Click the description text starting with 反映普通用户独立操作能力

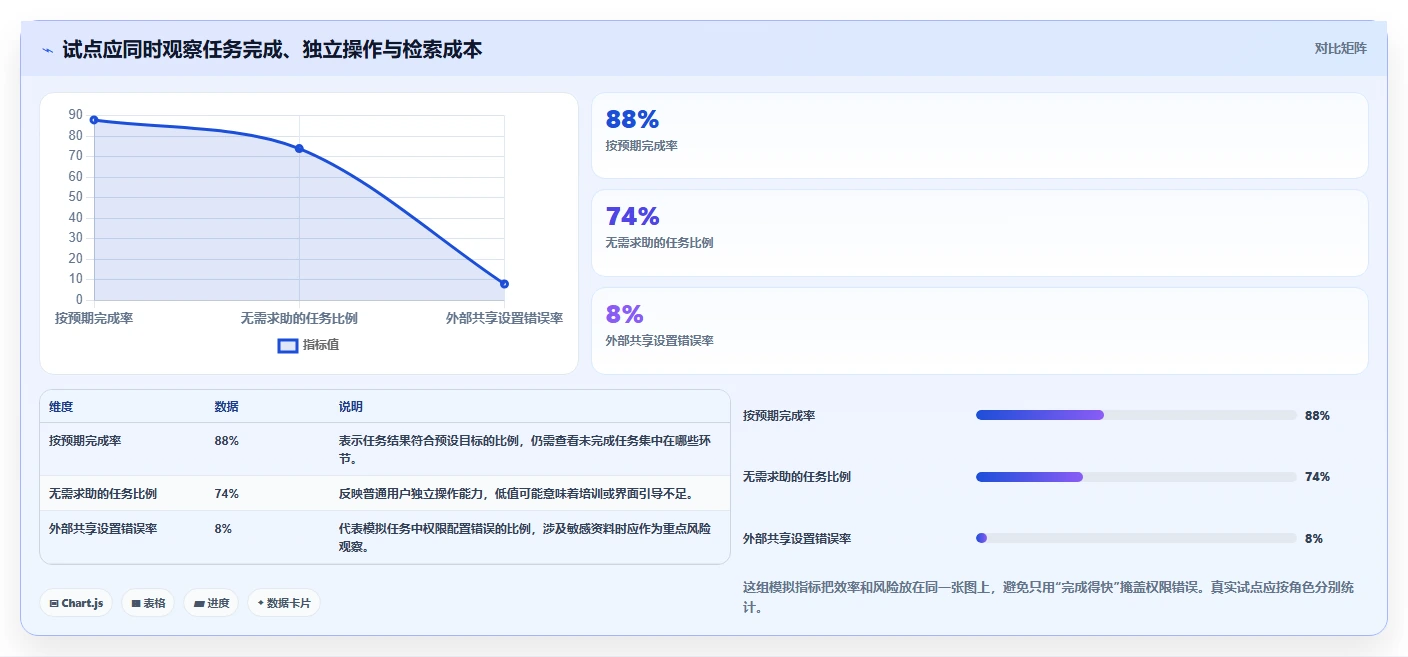click(516, 494)
